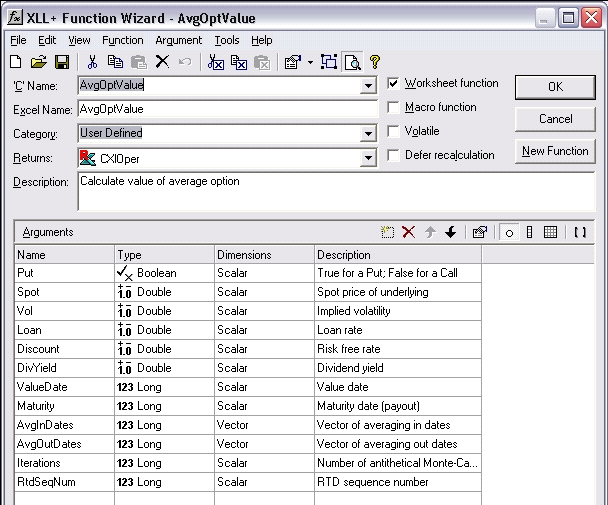Image resolution: width=608 pixels, height=505 pixels.
Task: Open the Category dropdown arrow
Action: click(x=368, y=134)
